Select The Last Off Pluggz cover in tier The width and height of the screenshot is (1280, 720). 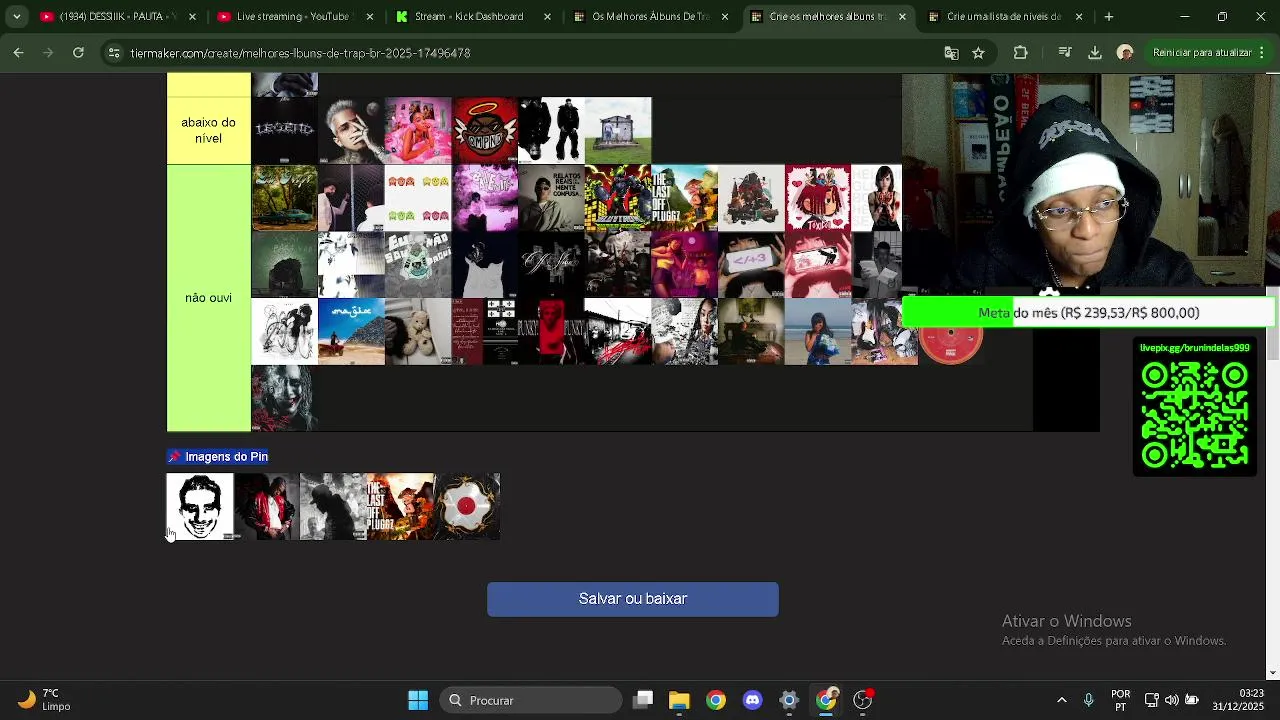[x=684, y=198]
